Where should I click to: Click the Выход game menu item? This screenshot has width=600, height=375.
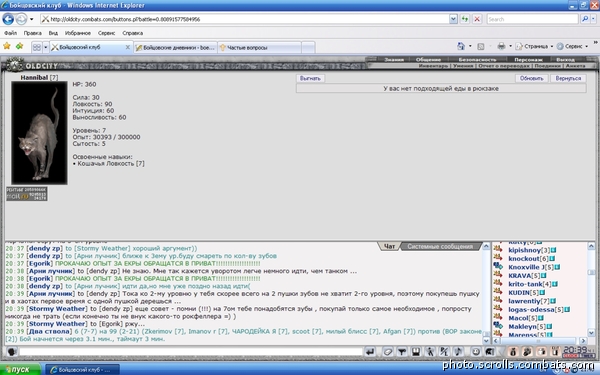565,60
